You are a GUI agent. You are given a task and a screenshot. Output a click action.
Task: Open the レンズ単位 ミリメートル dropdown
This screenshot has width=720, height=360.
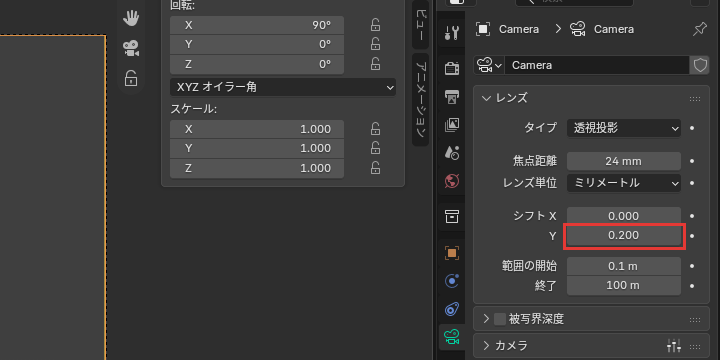[624, 183]
